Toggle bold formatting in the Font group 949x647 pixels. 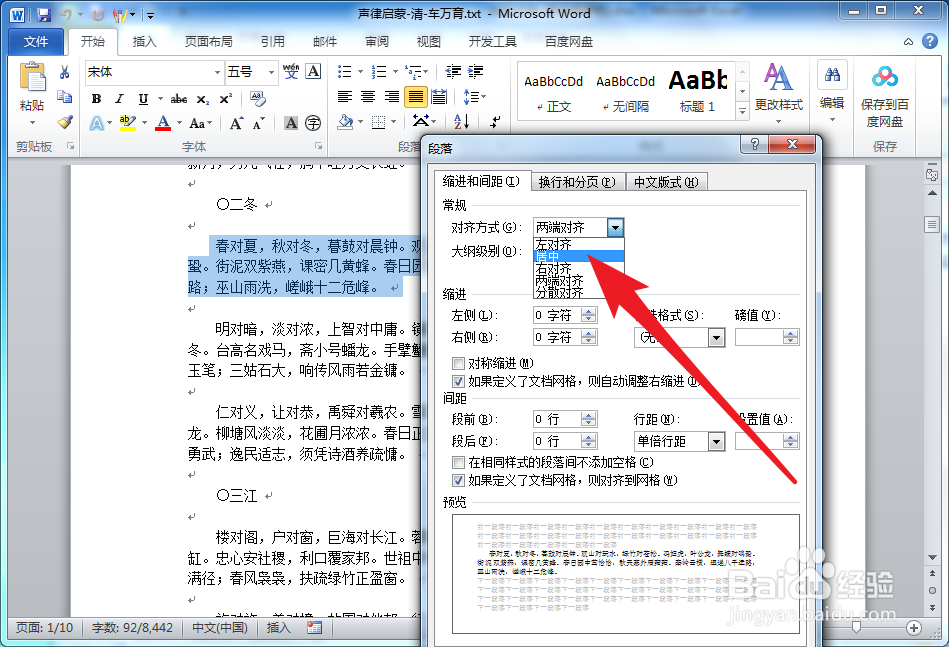96,99
